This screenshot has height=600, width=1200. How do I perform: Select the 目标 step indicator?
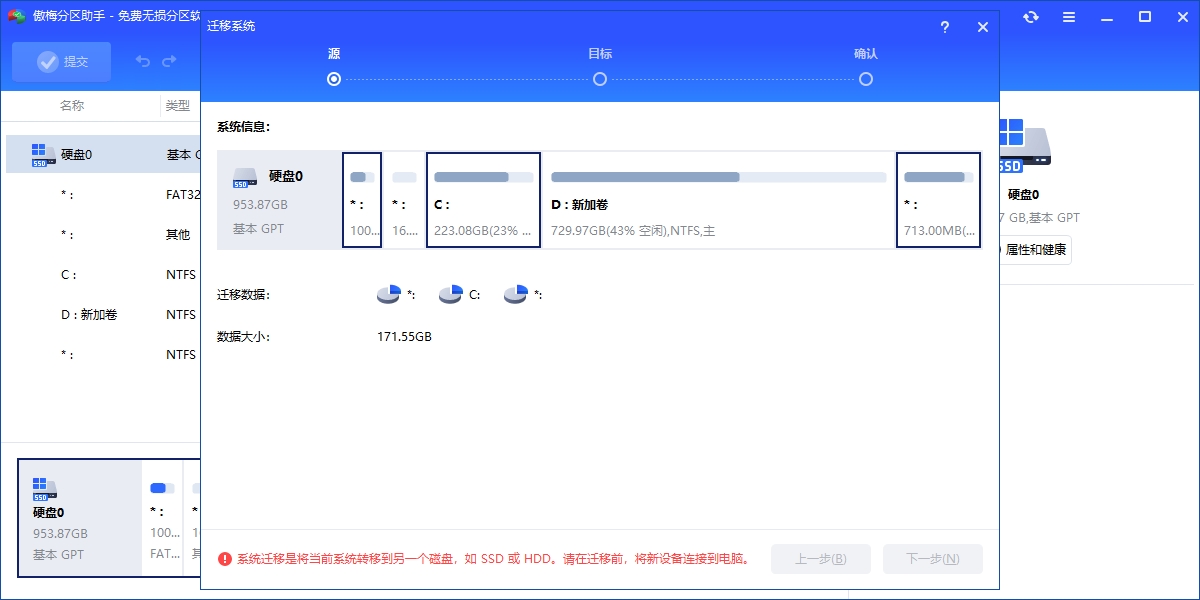click(600, 78)
